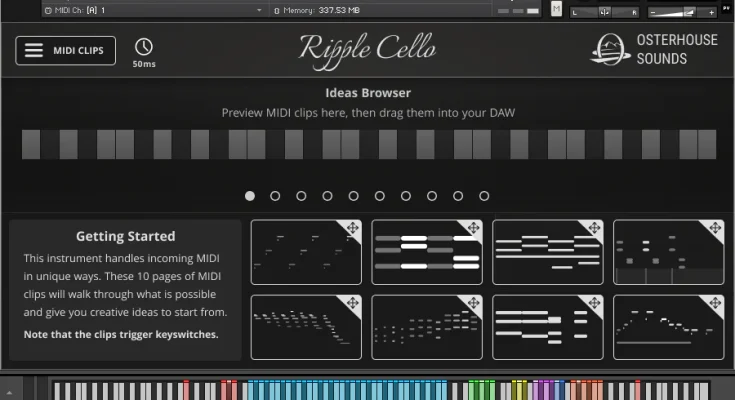
Task: Toggle the M mute button
Action: pyautogui.click(x=556, y=10)
